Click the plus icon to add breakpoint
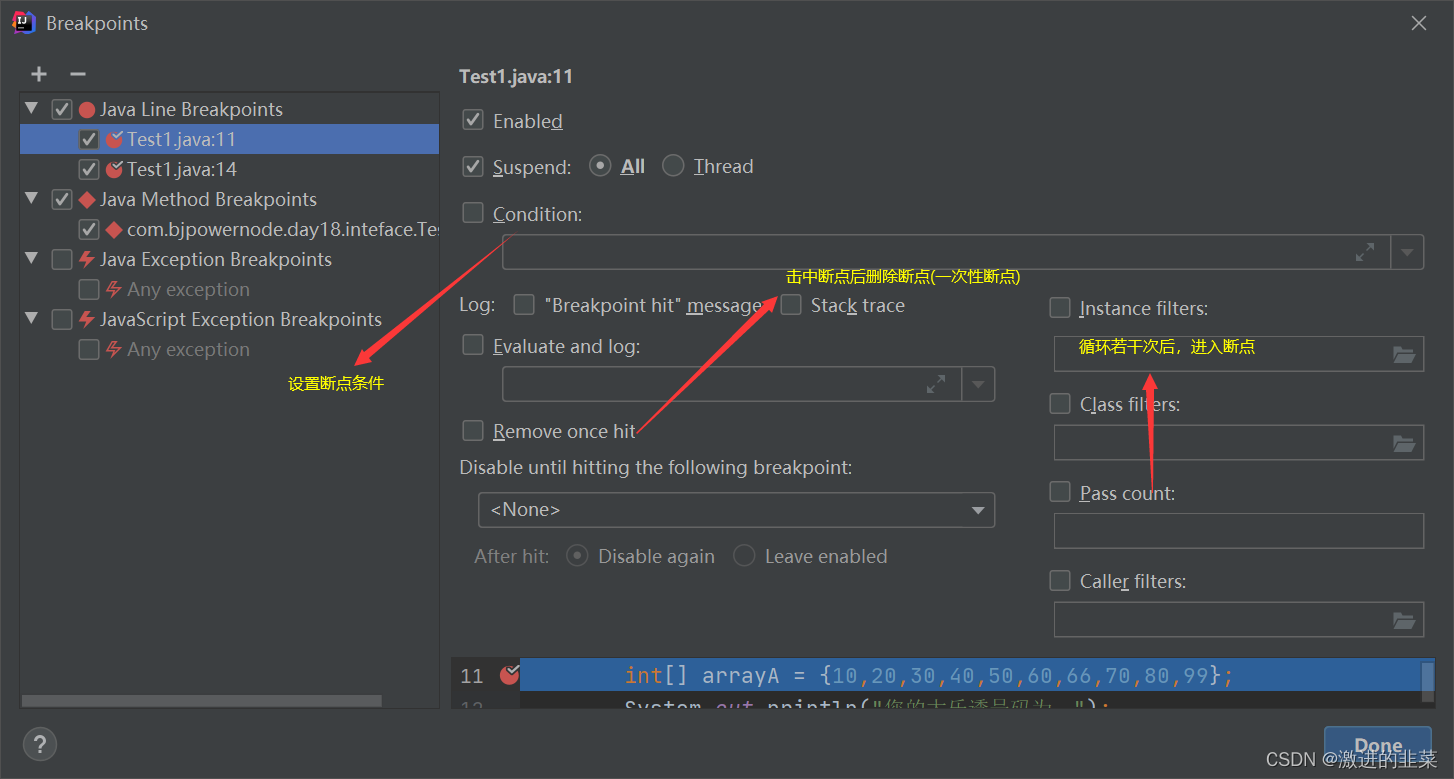This screenshot has height=779, width=1454. tap(39, 74)
